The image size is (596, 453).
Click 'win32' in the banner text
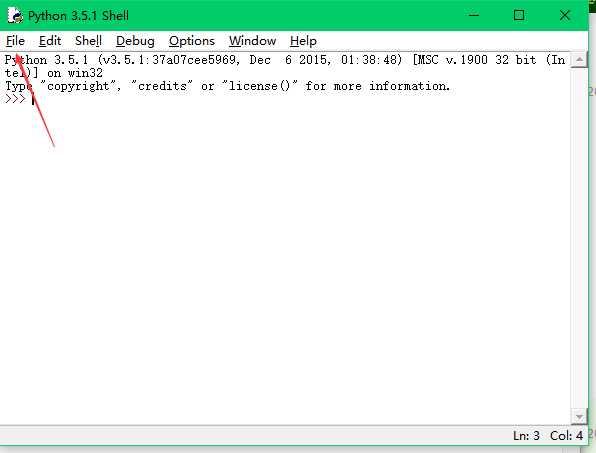tap(85, 73)
